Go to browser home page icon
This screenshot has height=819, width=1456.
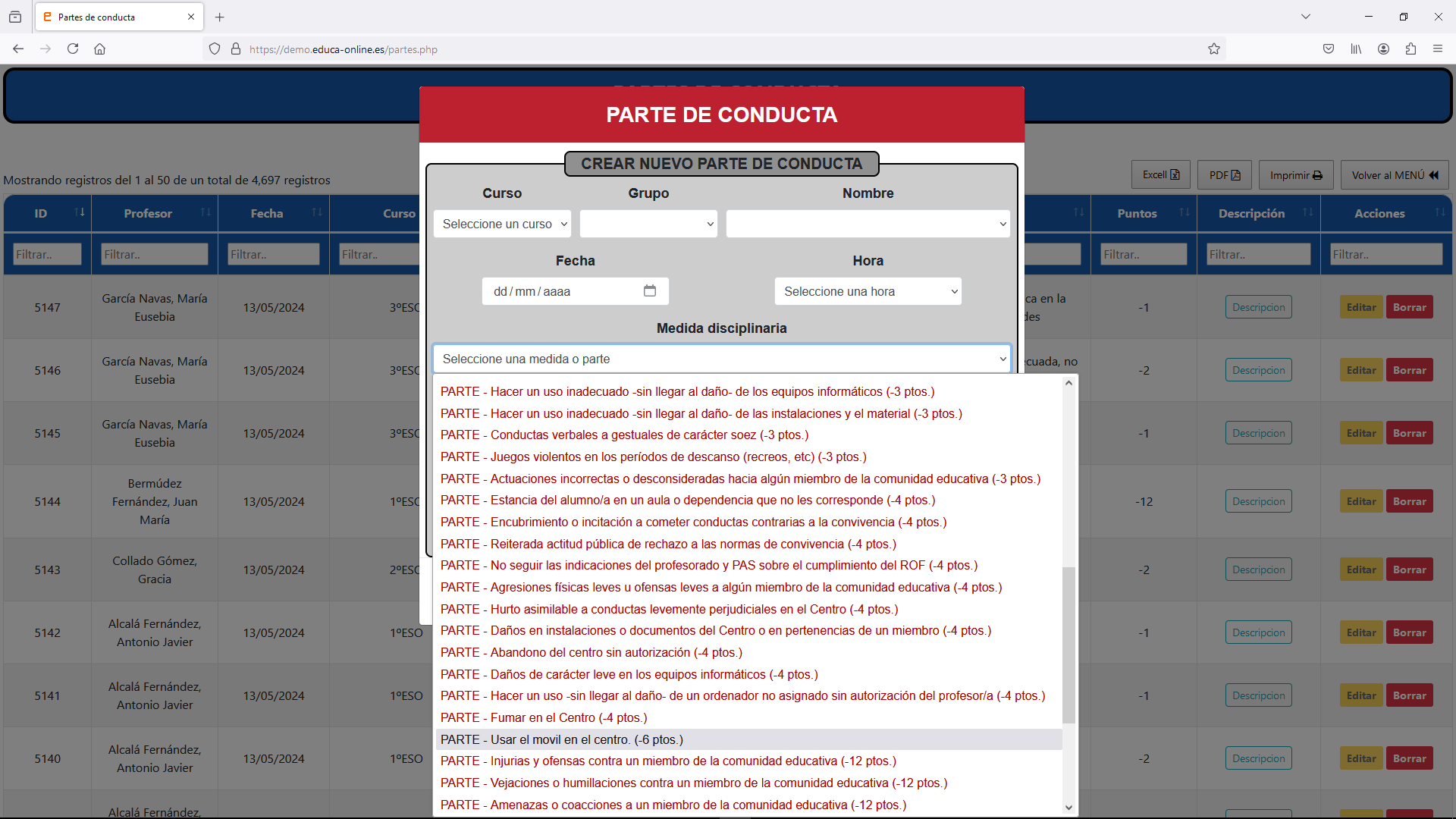pyautogui.click(x=99, y=49)
